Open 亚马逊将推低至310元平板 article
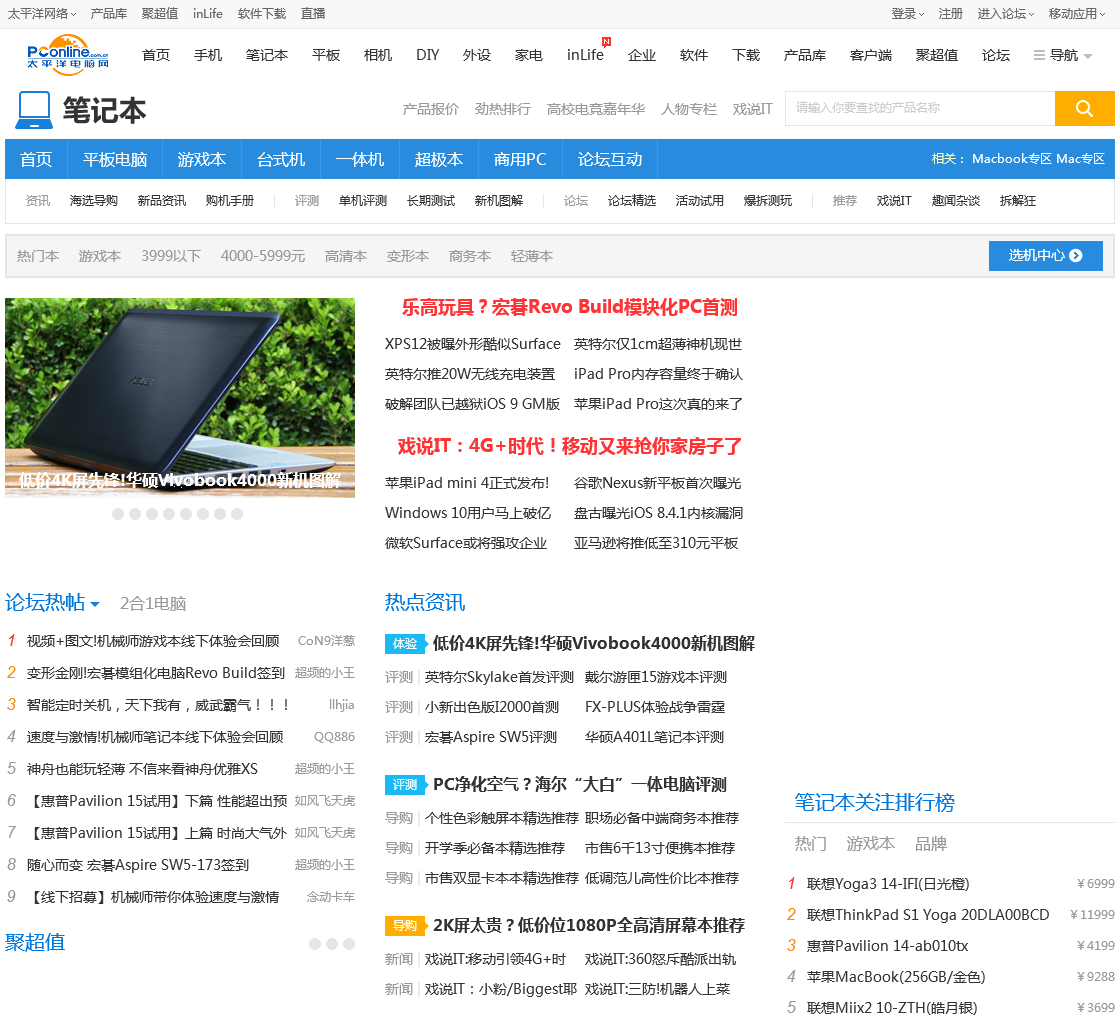1120x1018 pixels. [656, 544]
